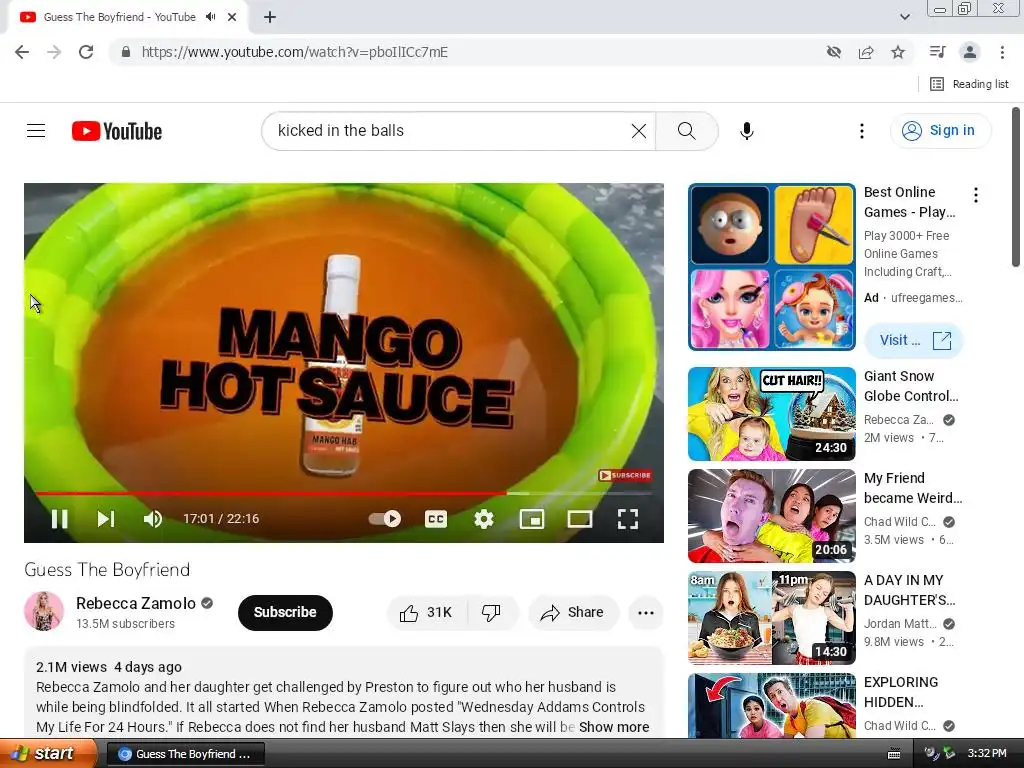Click the page vertical scrollbar
The width and height of the screenshot is (1024, 768).
pyautogui.click(x=1016, y=188)
